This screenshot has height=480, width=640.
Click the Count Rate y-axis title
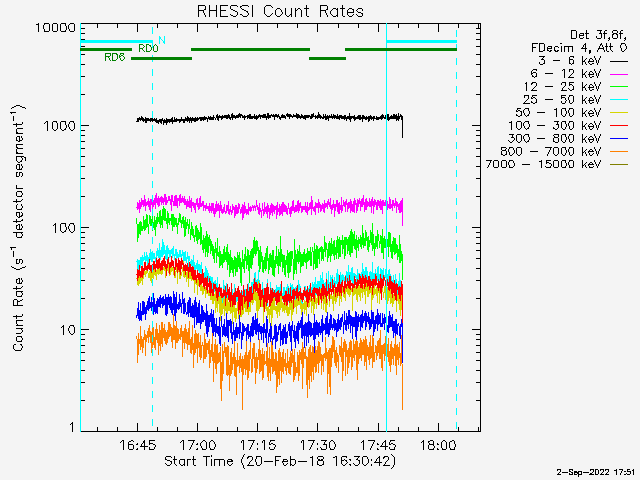[x=18, y=228]
